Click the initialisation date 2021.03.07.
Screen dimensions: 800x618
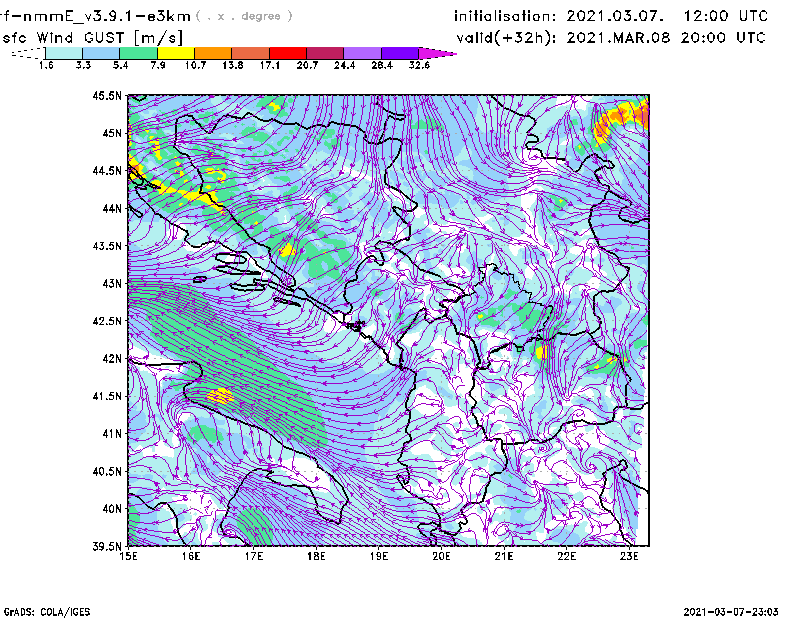tap(615, 16)
